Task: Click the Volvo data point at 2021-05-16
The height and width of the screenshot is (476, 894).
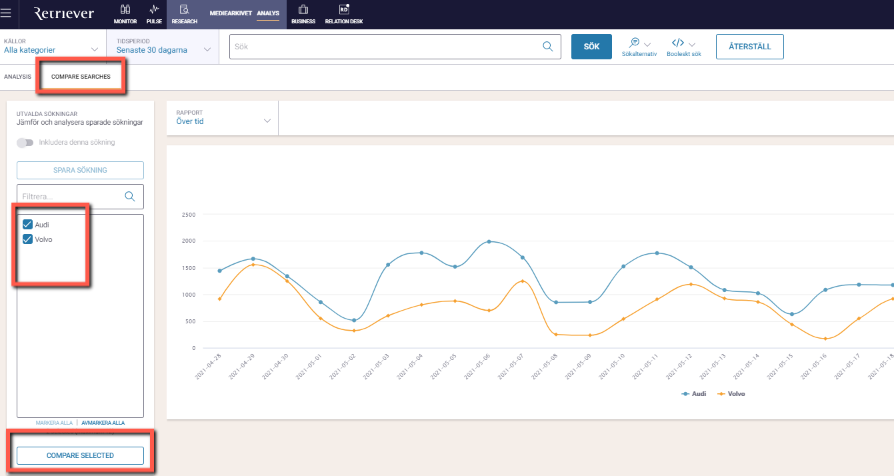Action: pos(826,339)
